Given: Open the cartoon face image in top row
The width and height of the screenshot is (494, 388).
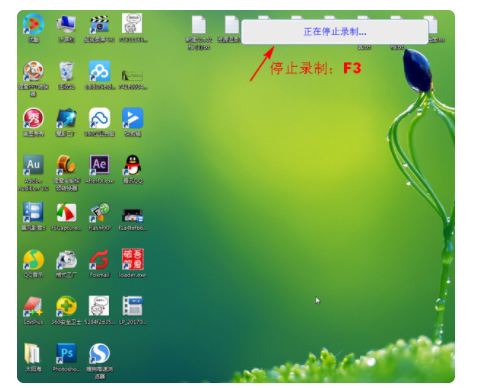Looking at the screenshot, I should pyautogui.click(x=132, y=24).
